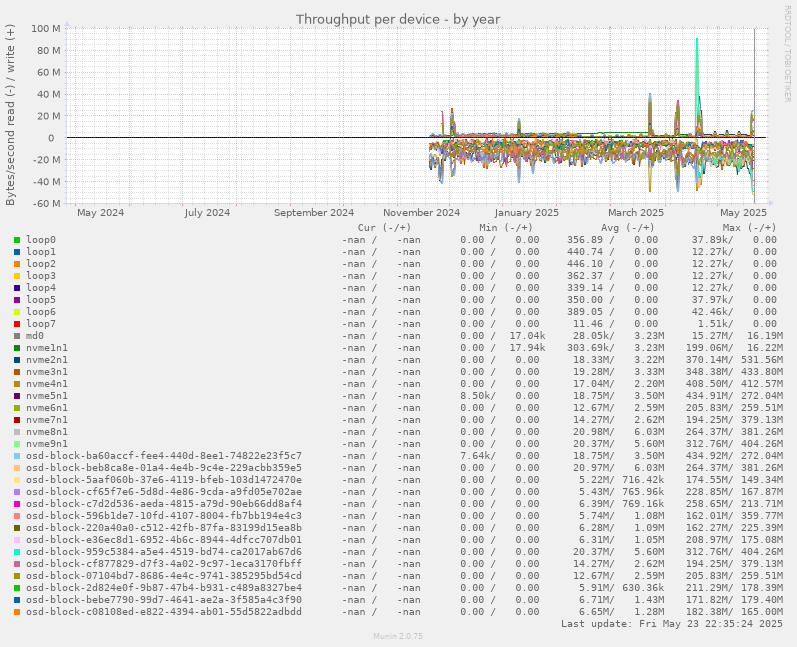
Task: Click the Bytes/second read/write axis title
Action: pos(10,115)
